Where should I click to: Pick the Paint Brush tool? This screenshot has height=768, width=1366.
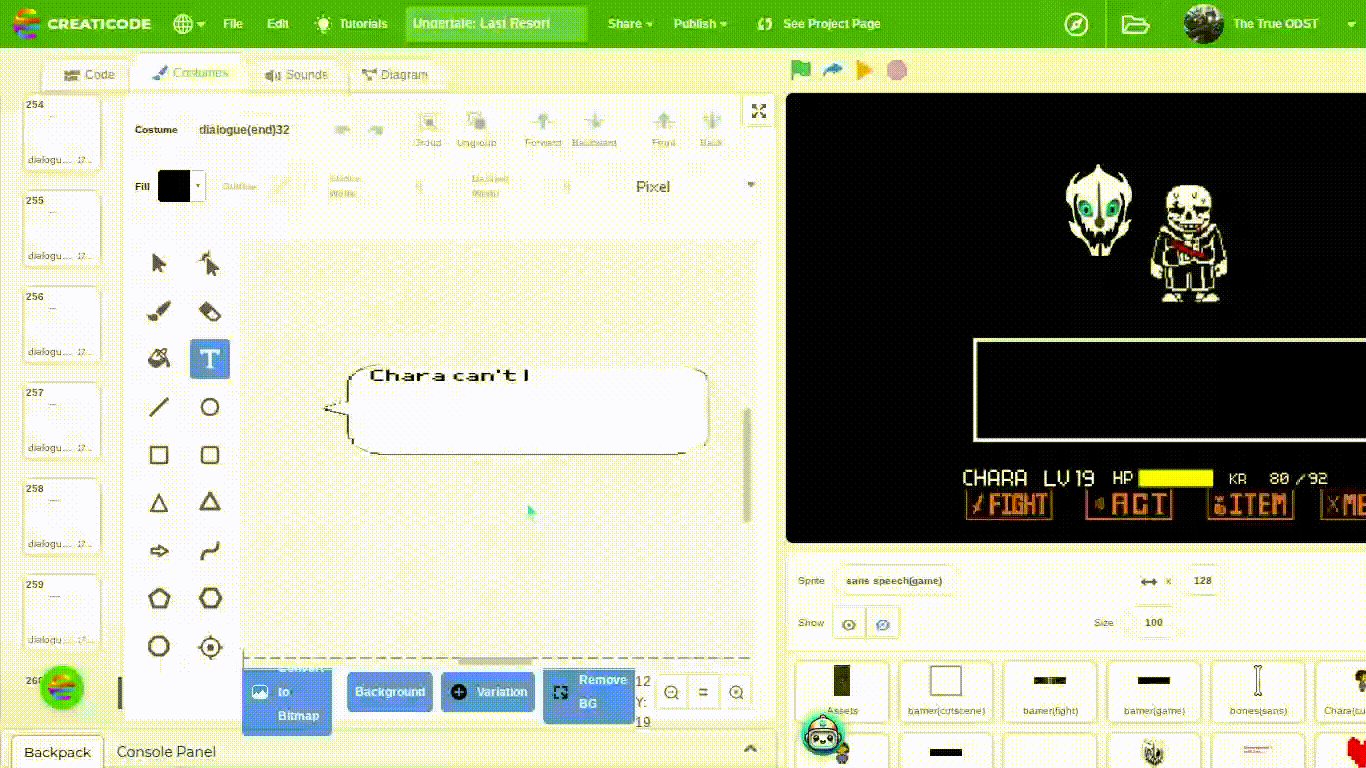pos(159,311)
